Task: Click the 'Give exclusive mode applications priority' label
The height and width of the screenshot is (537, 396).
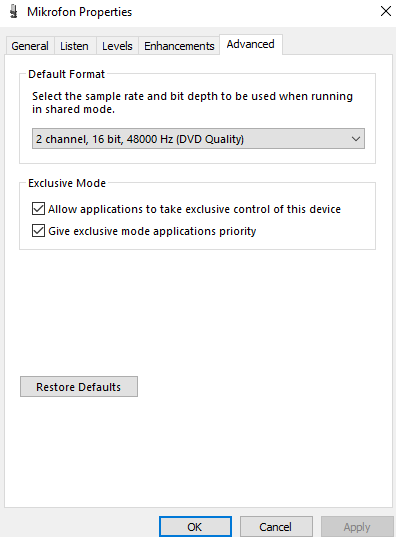Action: coord(152,231)
